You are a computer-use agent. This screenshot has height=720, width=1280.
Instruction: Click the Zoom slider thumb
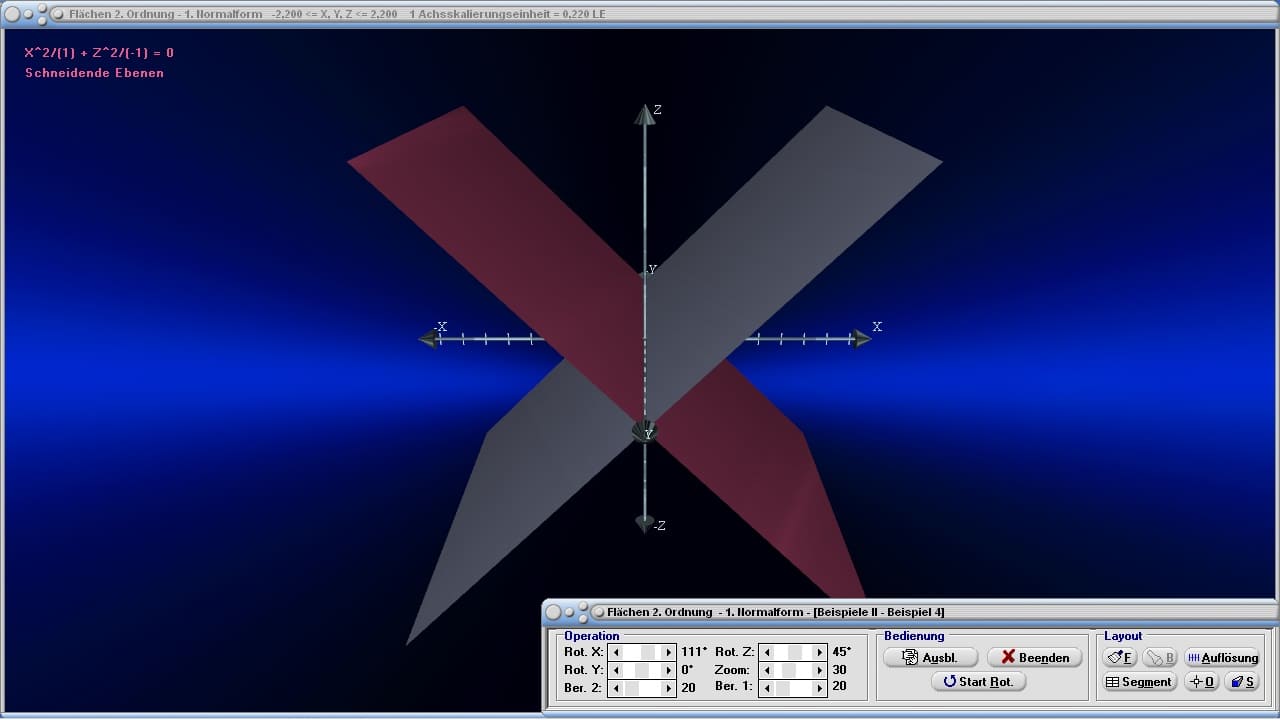click(x=789, y=670)
